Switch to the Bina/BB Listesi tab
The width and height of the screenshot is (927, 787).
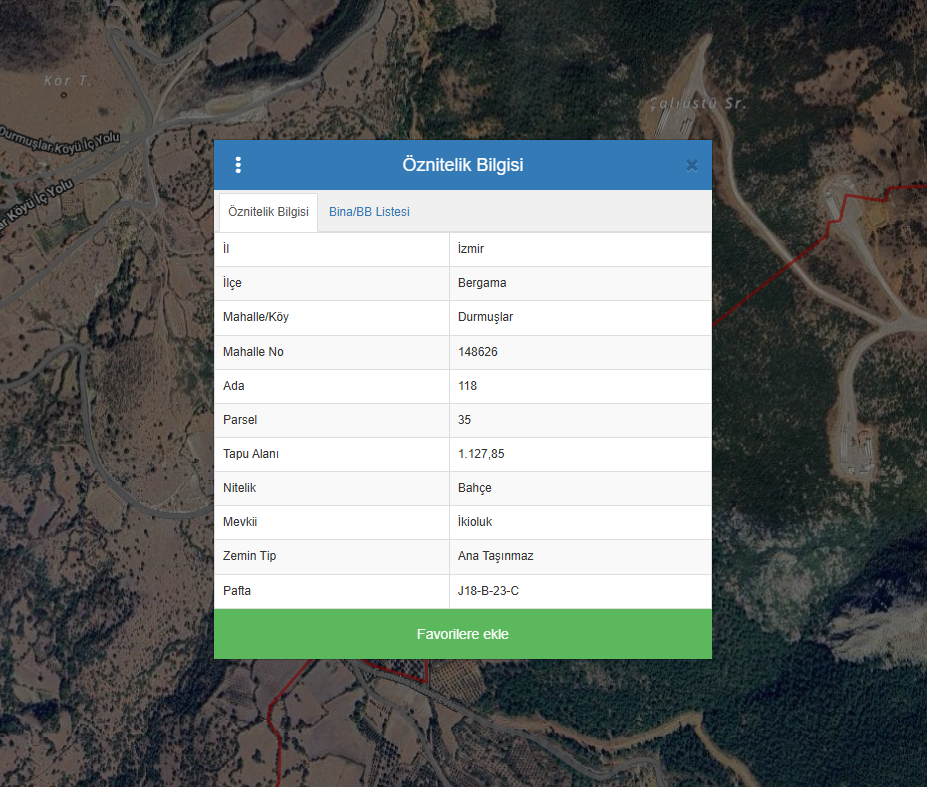pyautogui.click(x=369, y=212)
